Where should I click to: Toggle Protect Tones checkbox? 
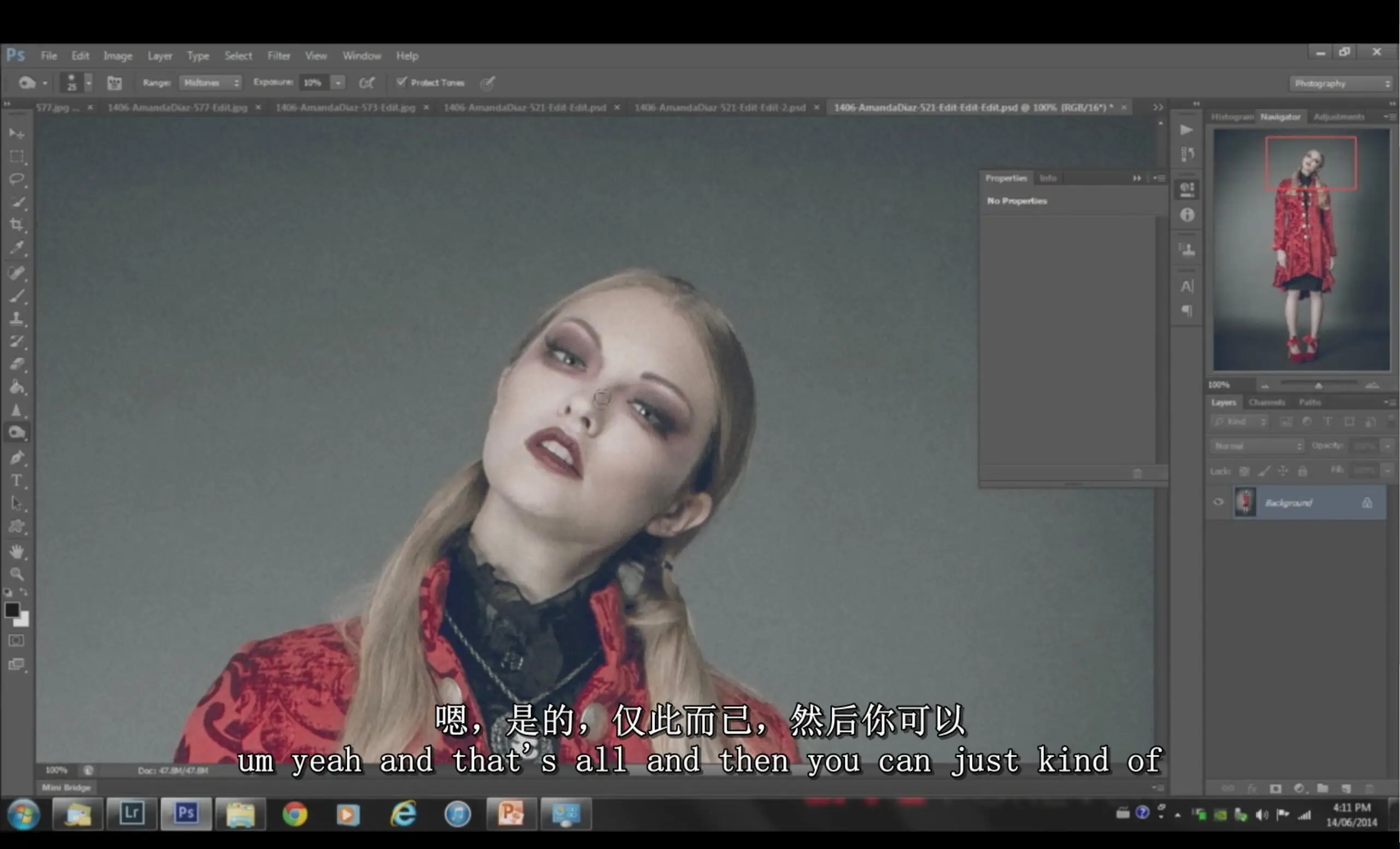(x=401, y=83)
